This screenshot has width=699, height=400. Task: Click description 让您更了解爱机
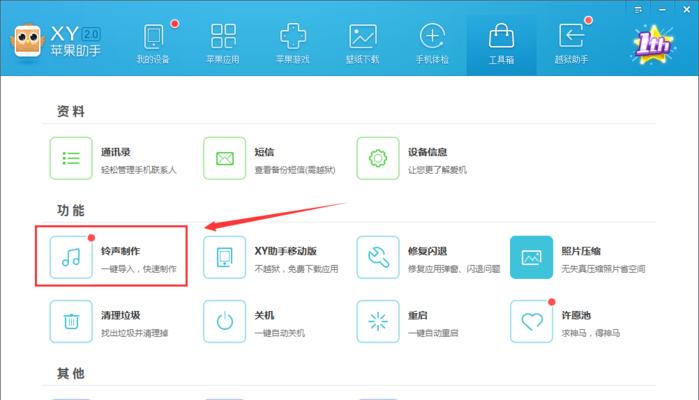[x=437, y=170]
